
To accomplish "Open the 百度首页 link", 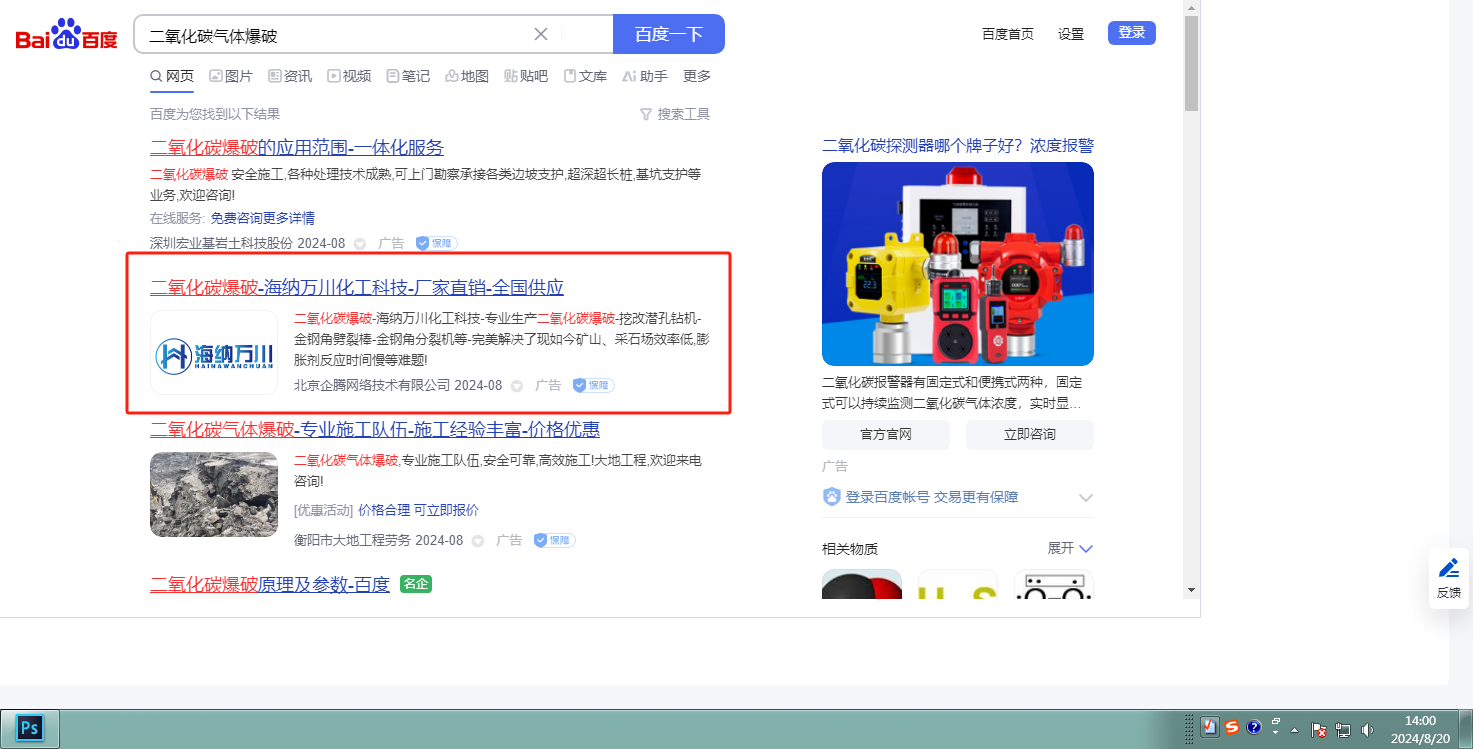I will (1008, 34).
